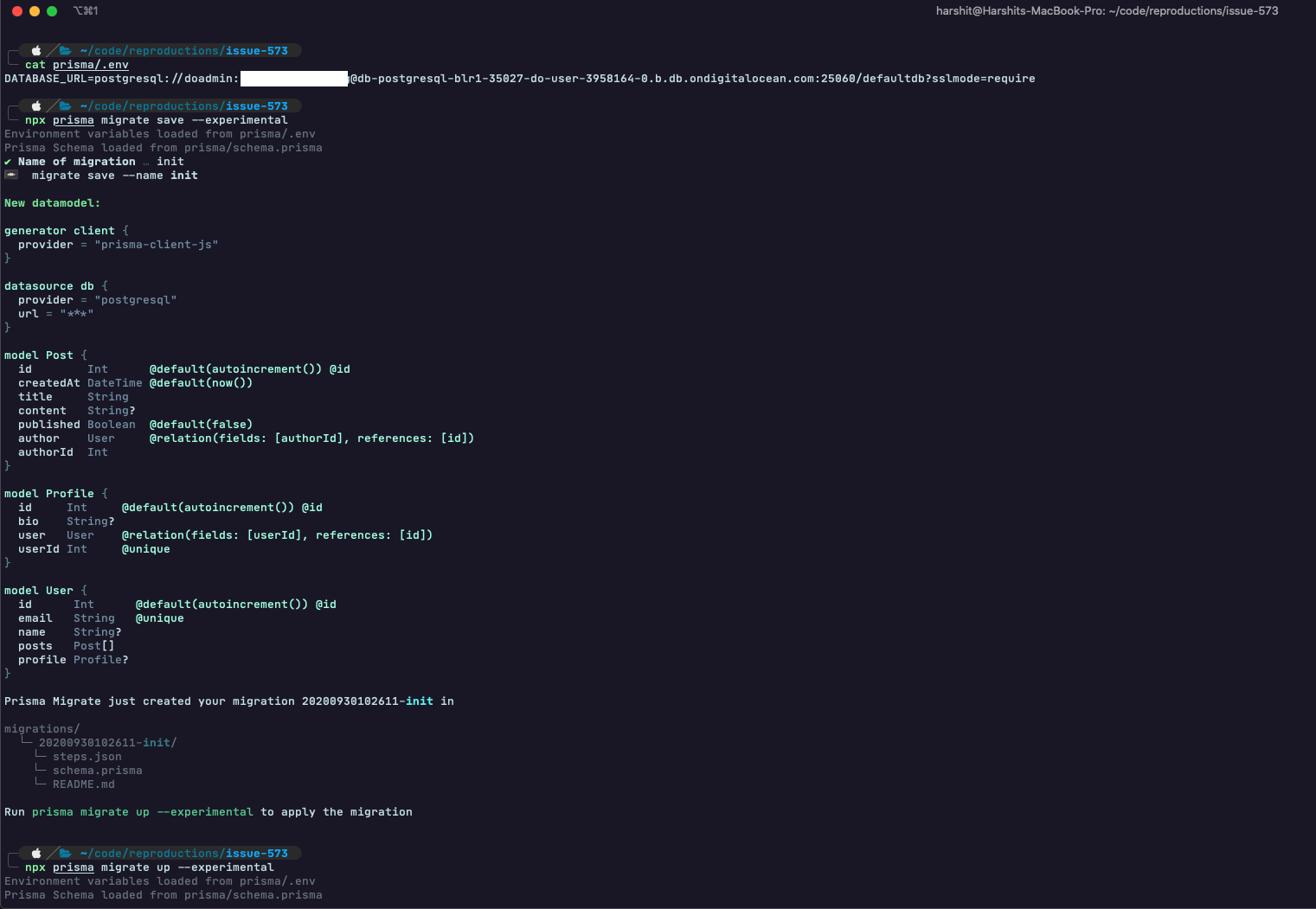Viewport: 1316px width, 909px height.
Task: Click 'user User @relation(fields: [userId]' line
Action: pyautogui.click(x=225, y=535)
